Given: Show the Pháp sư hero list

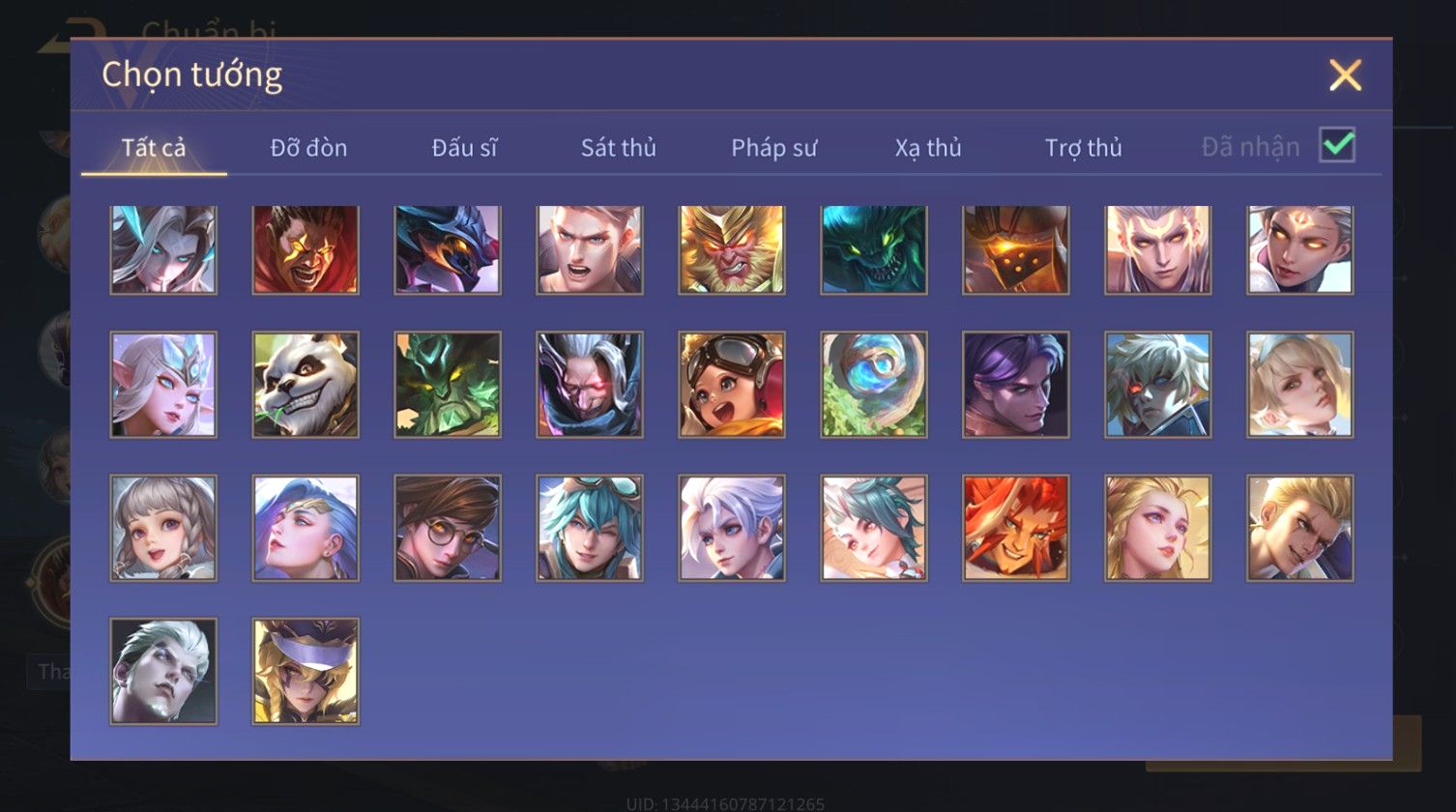Looking at the screenshot, I should point(773,148).
